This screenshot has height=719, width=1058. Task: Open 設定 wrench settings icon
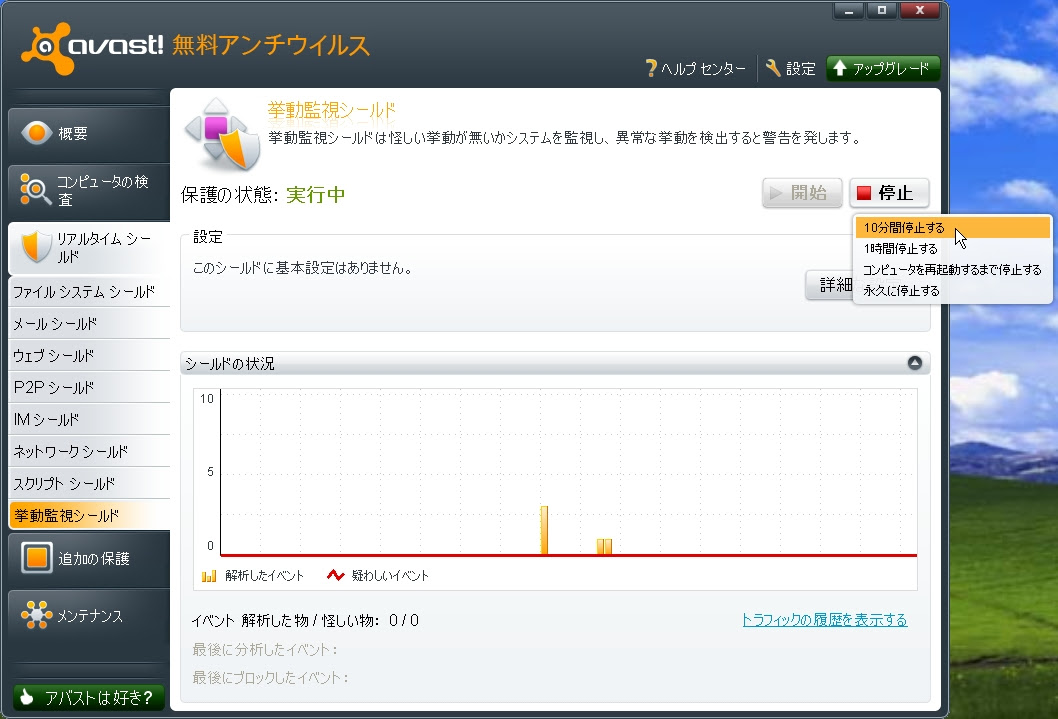coord(773,68)
